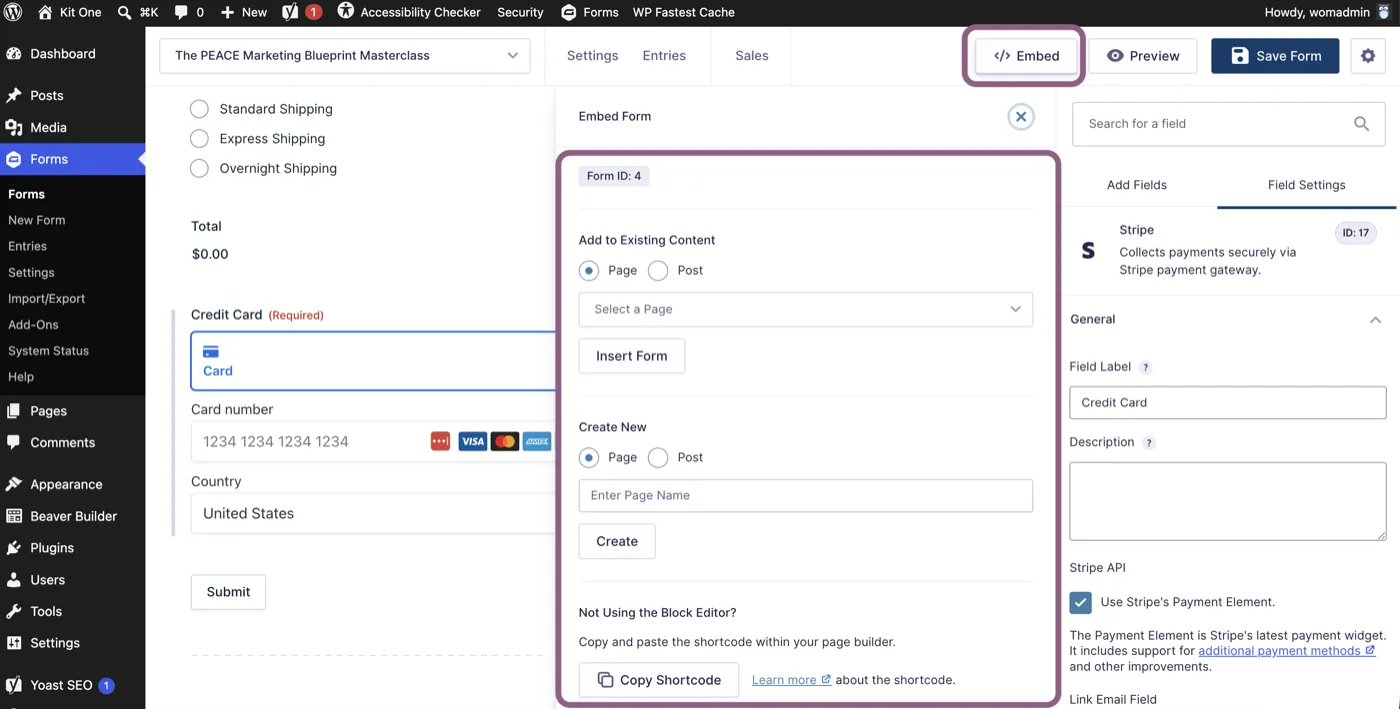Image resolution: width=1400 pixels, height=709 pixels.
Task: Open the additional payment methods link
Action: point(1286,651)
